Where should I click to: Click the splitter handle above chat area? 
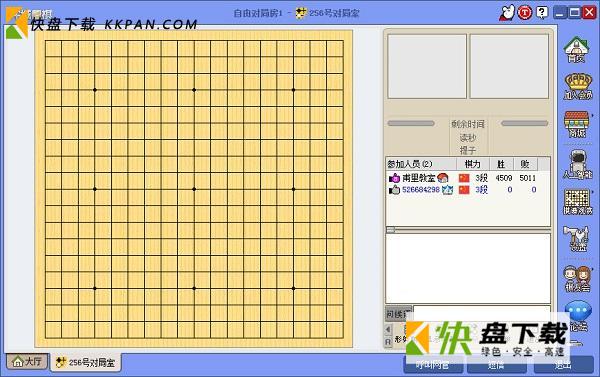tap(391, 230)
